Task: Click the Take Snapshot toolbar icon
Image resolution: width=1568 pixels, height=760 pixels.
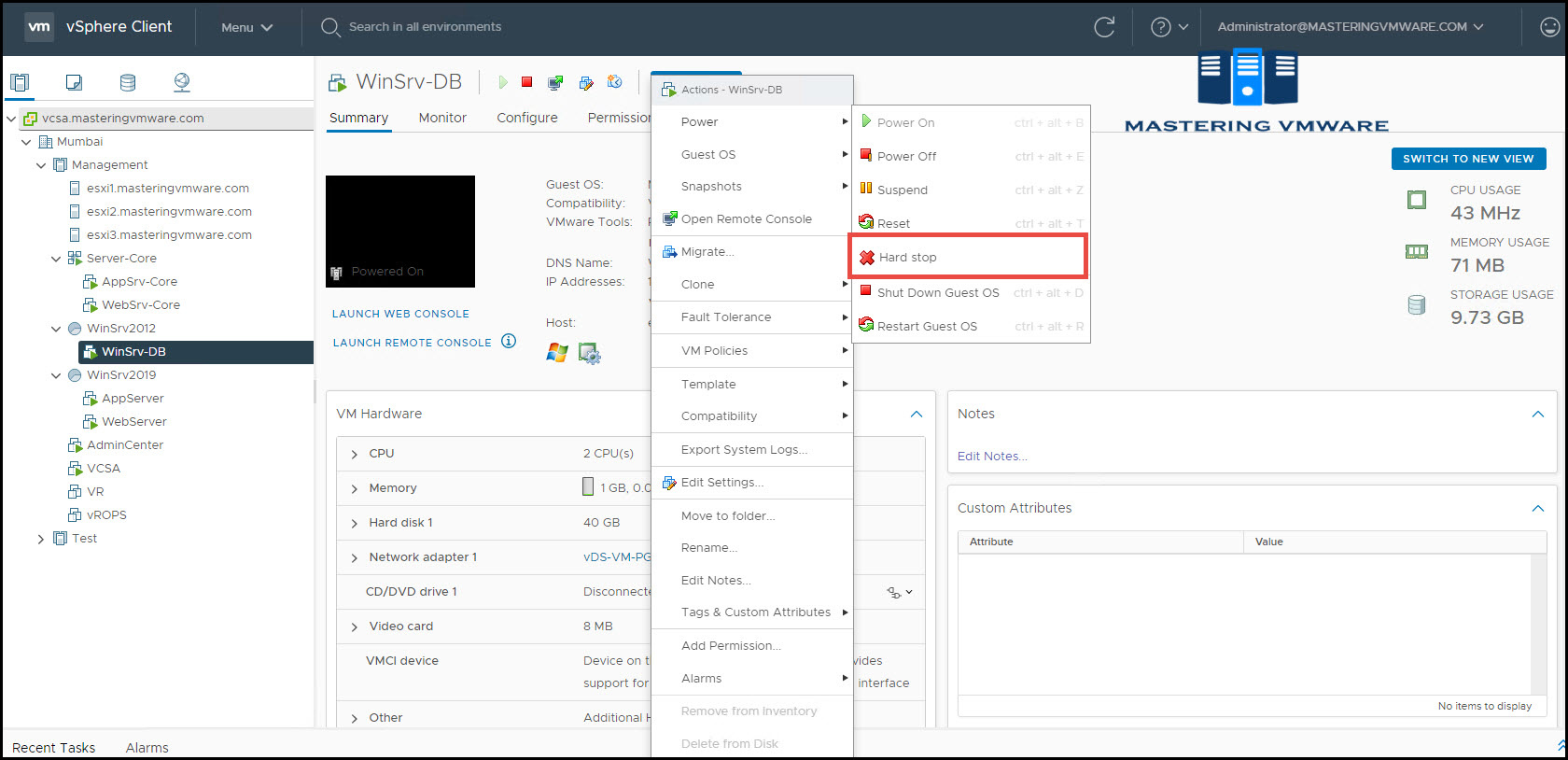Action: click(614, 82)
